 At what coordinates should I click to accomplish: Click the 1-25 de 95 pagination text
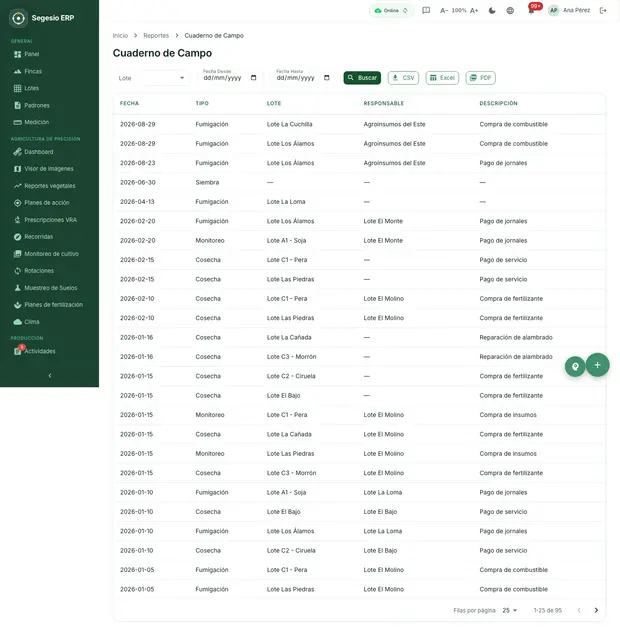(547, 610)
